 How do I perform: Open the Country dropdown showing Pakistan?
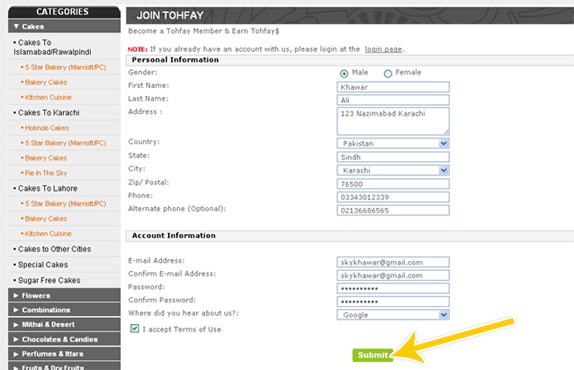pyautogui.click(x=393, y=143)
